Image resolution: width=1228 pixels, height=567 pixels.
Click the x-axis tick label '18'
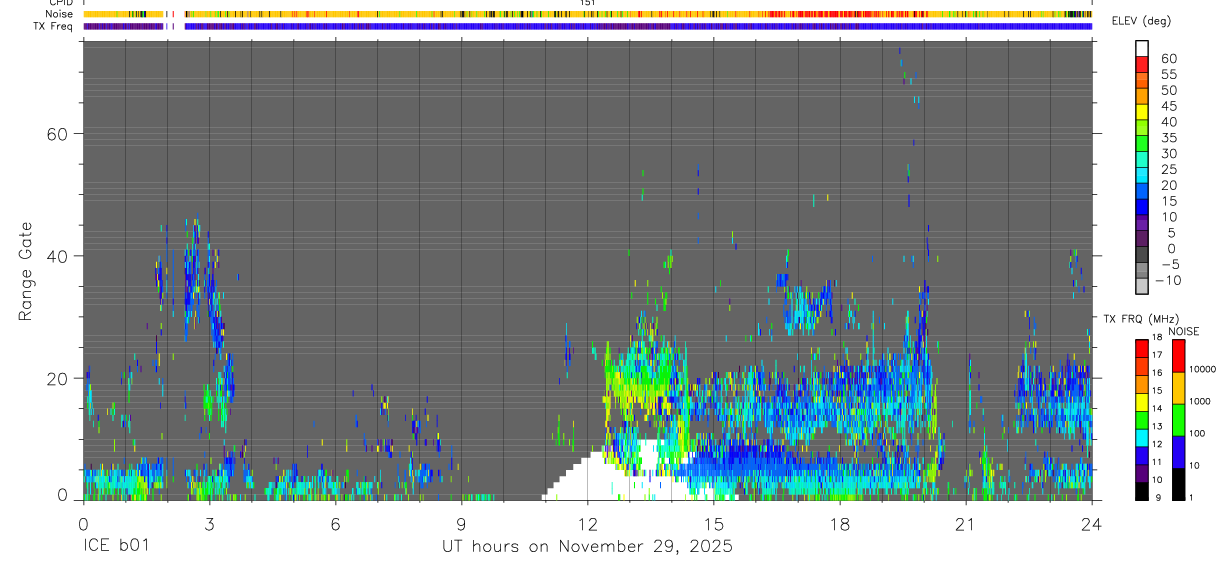click(840, 523)
